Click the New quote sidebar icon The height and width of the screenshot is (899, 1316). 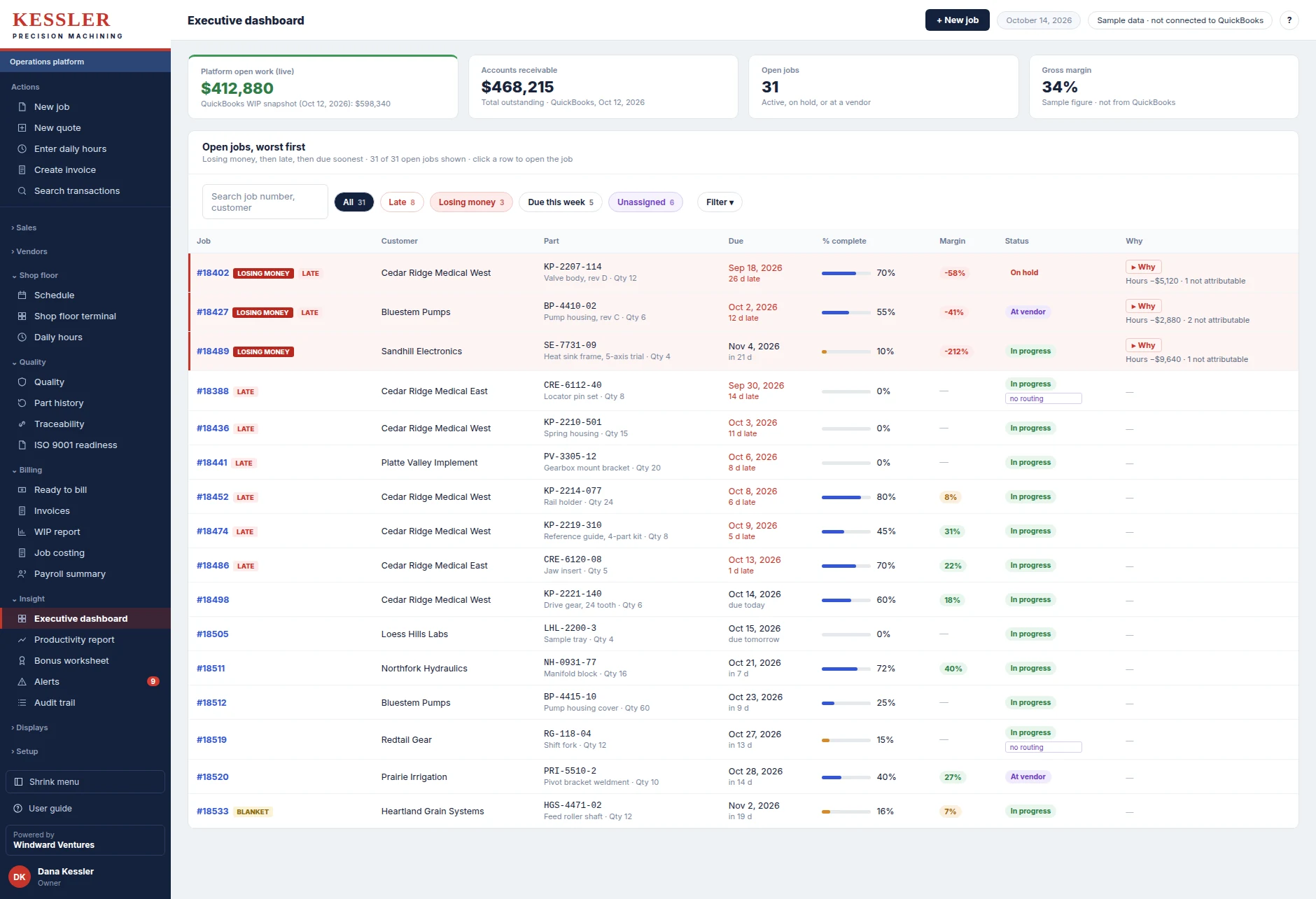[22, 128]
